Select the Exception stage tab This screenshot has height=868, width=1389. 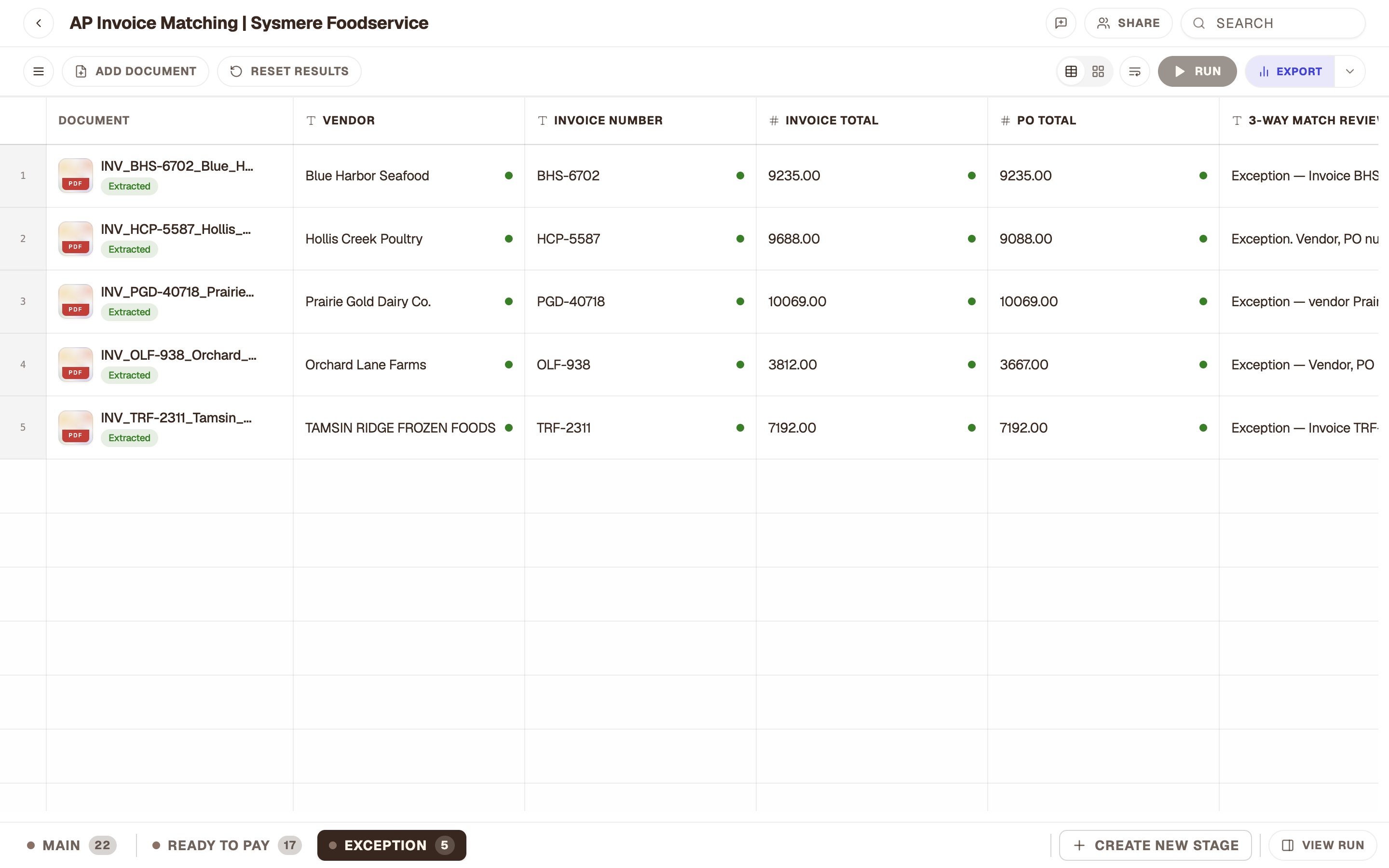tap(392, 845)
